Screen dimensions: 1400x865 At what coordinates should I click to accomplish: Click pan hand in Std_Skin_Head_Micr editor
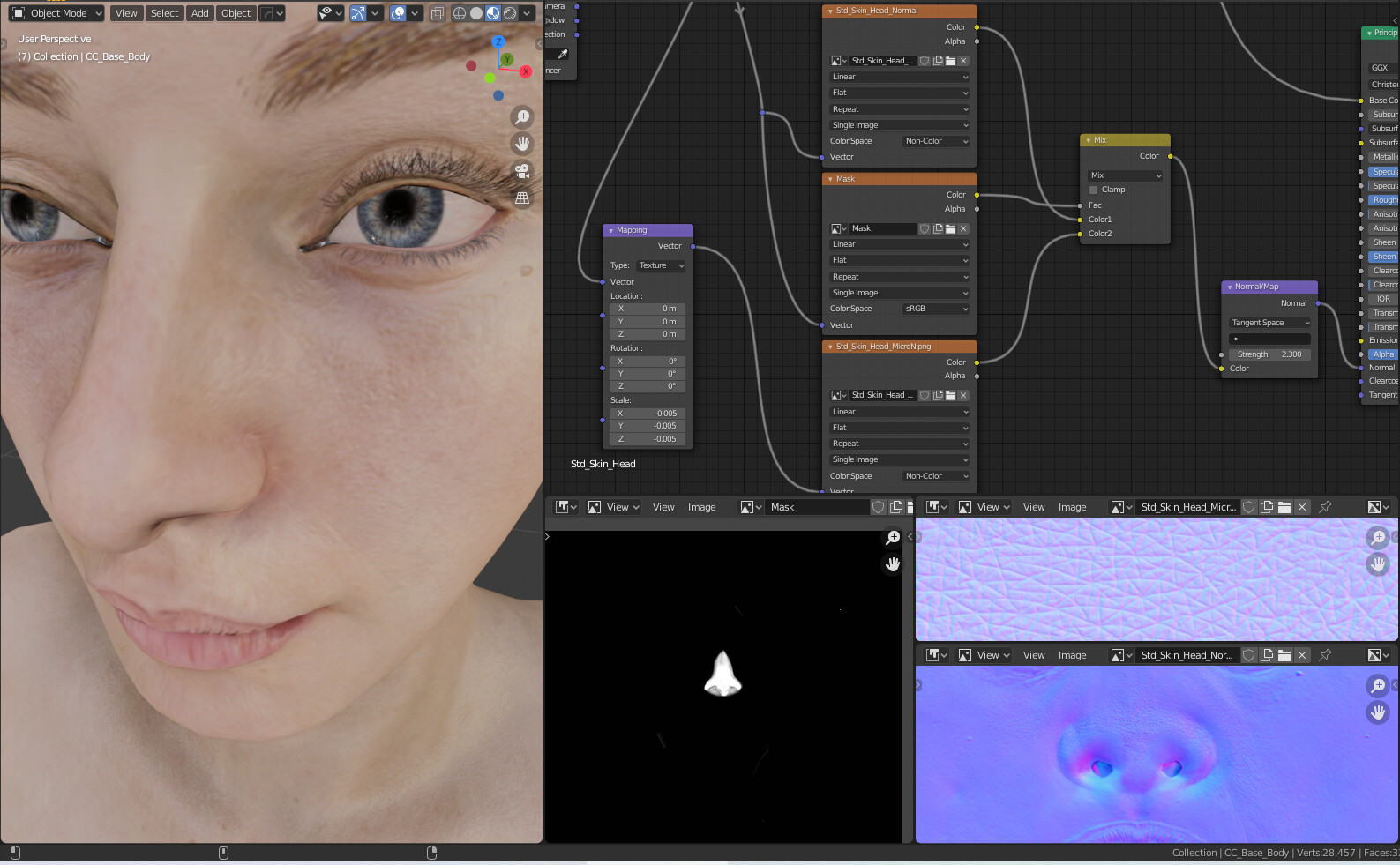coord(1378,564)
